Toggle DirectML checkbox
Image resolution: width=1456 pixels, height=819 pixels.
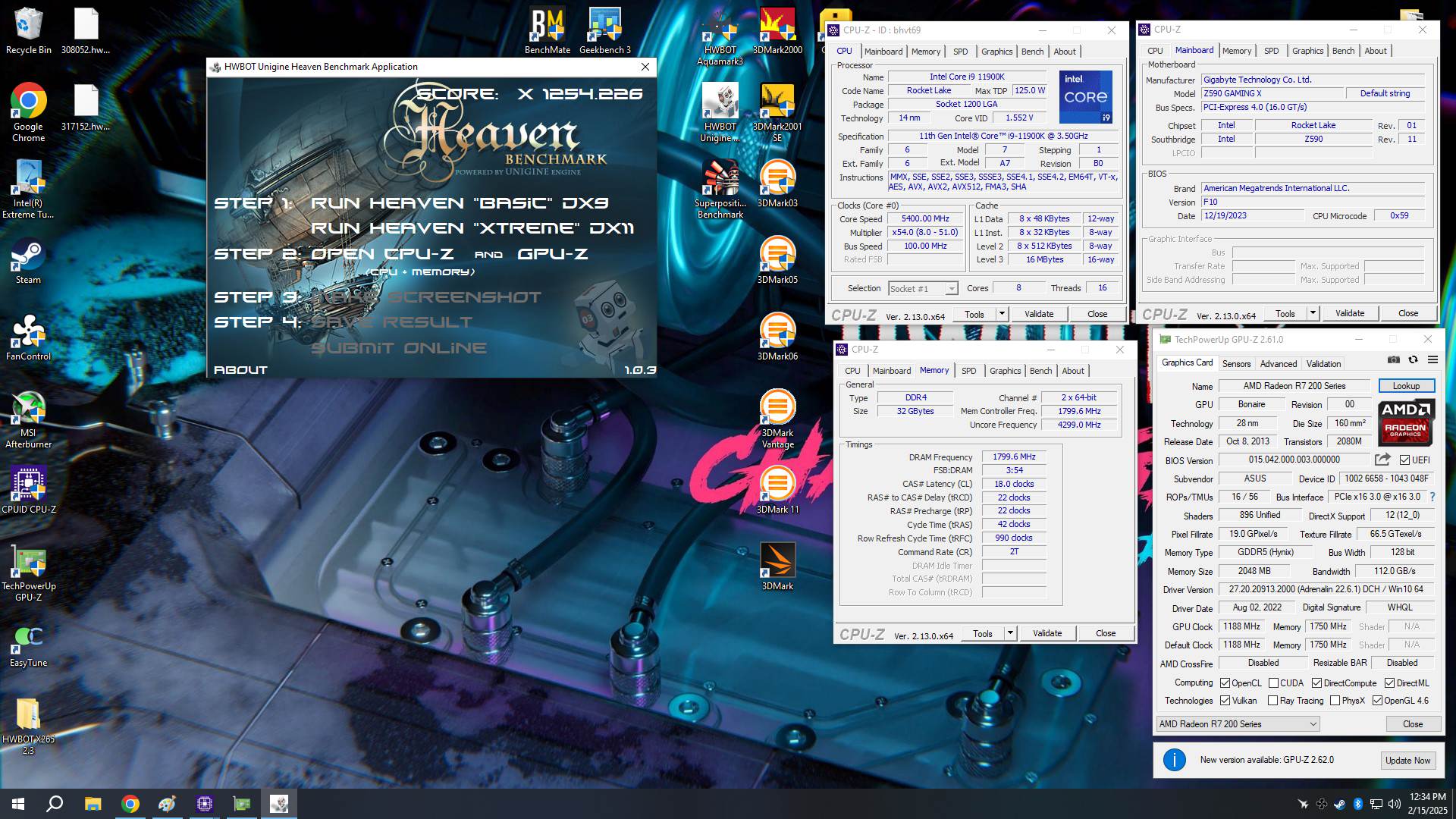(1389, 683)
